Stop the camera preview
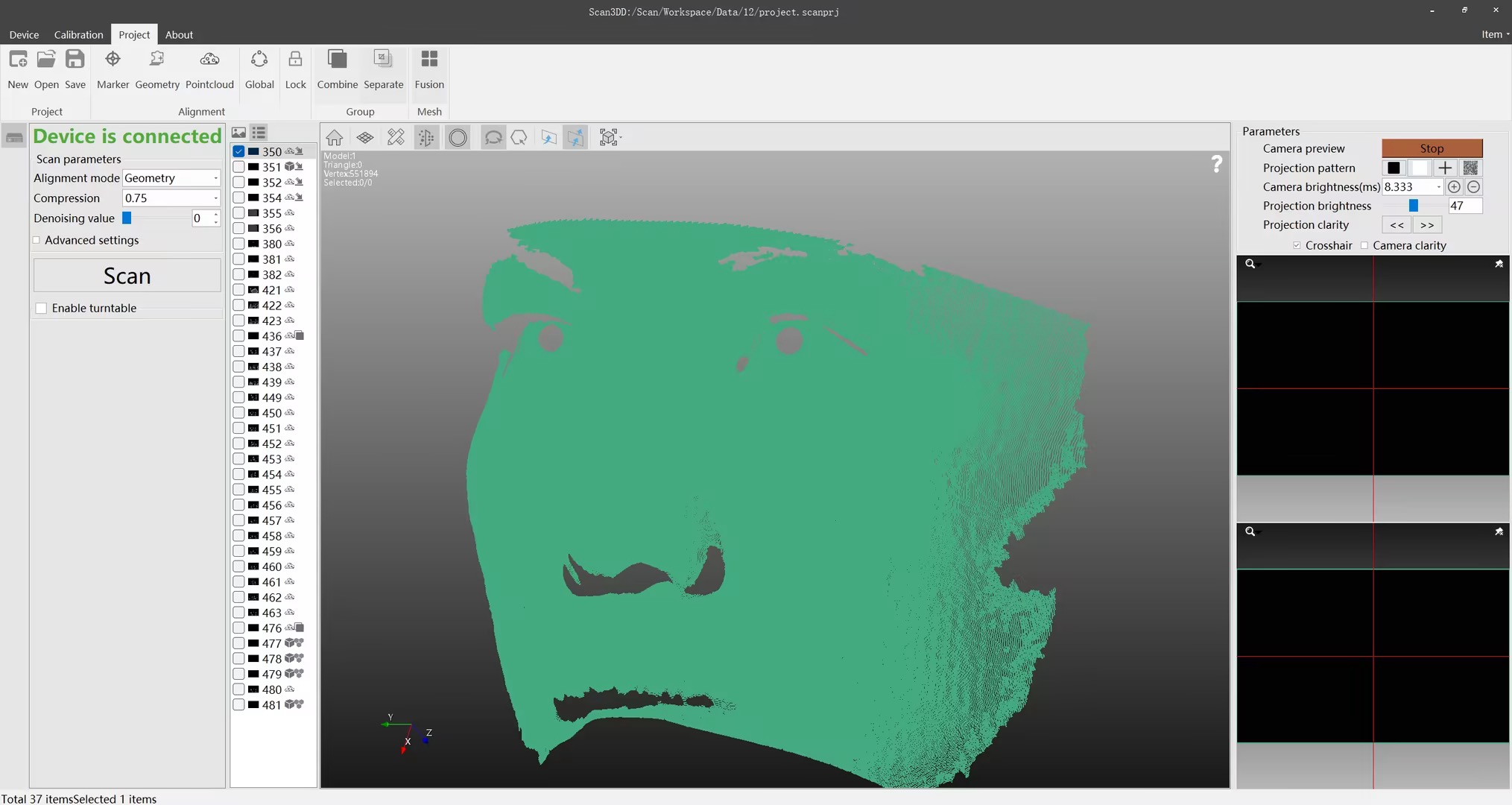This screenshot has height=805, width=1512. [1432, 148]
